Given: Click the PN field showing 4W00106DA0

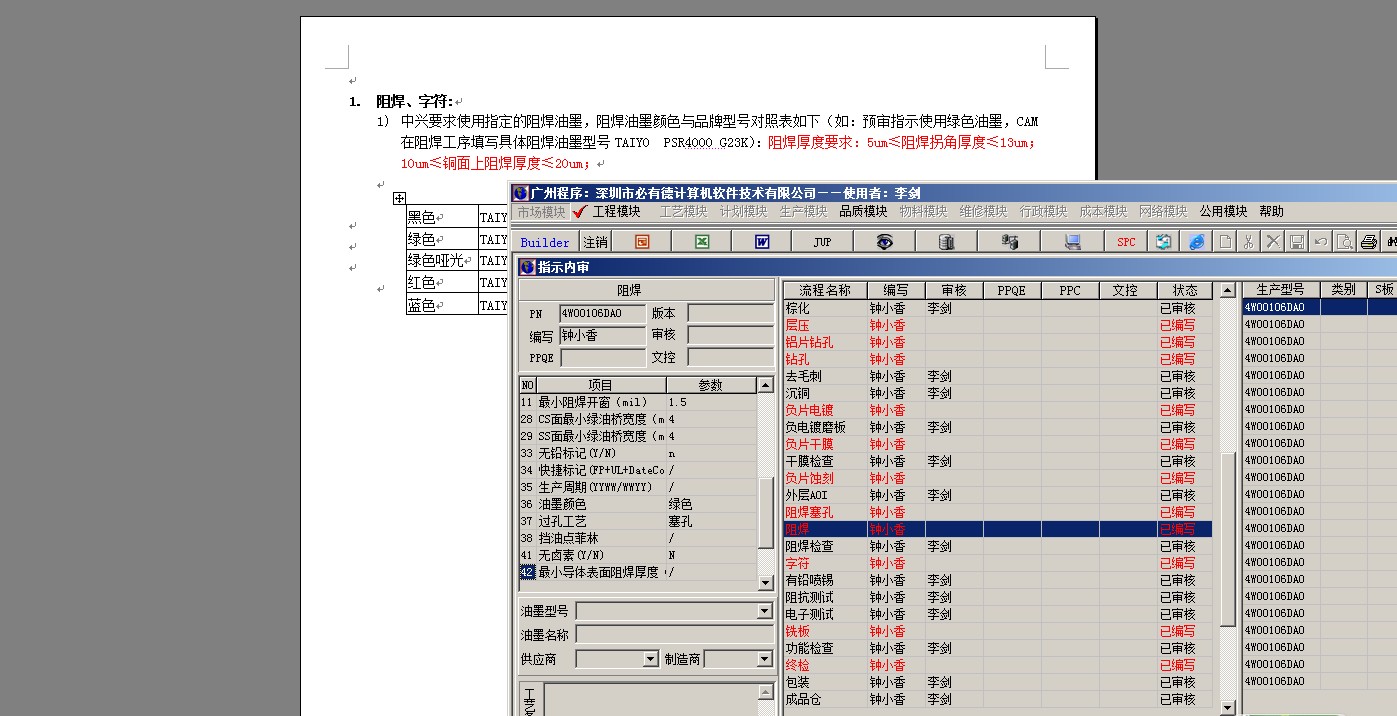Looking at the screenshot, I should 602,314.
